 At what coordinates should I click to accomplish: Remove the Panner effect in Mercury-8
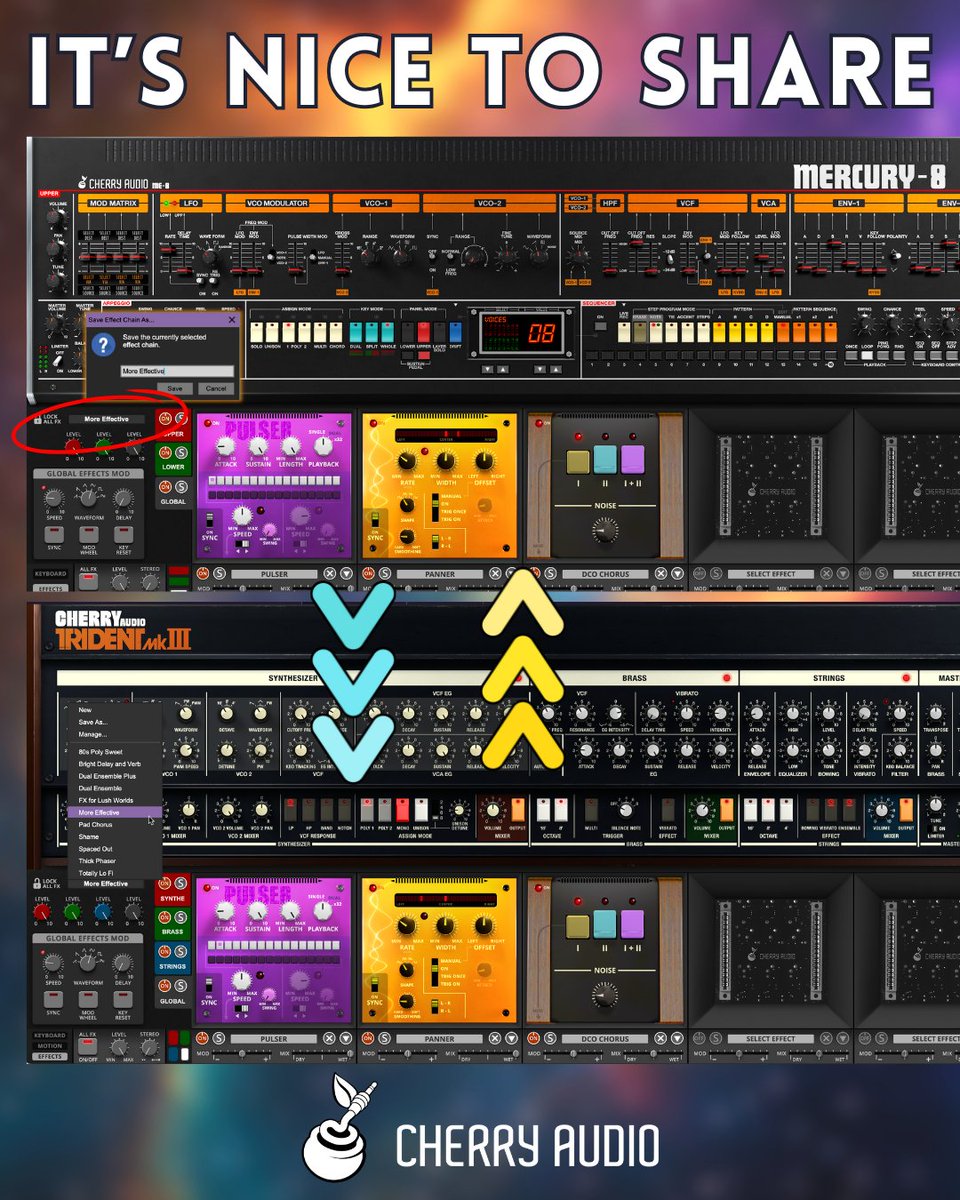[x=496, y=573]
